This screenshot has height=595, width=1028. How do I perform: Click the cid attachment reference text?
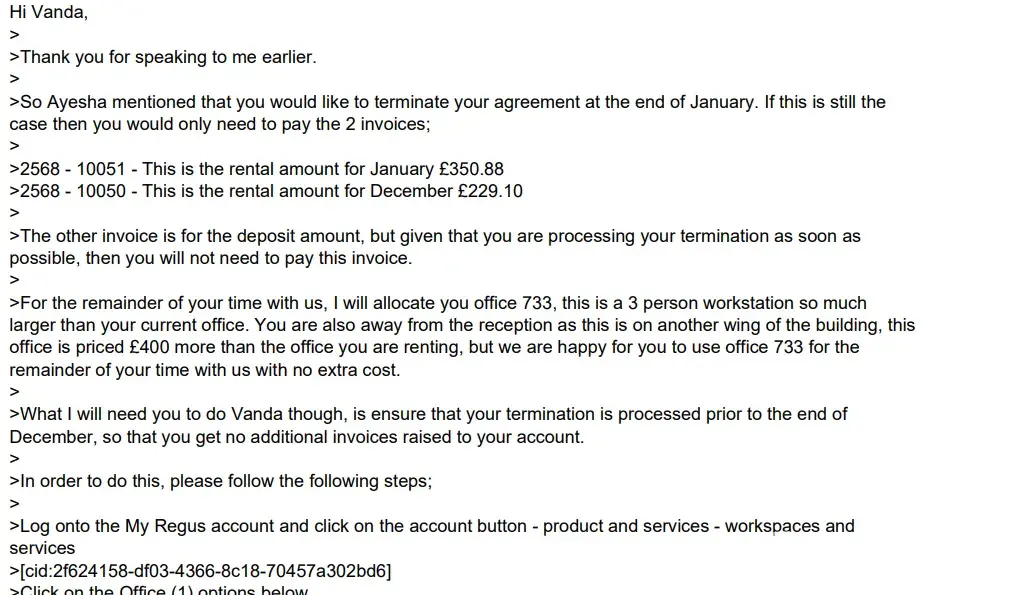[x=205, y=571]
